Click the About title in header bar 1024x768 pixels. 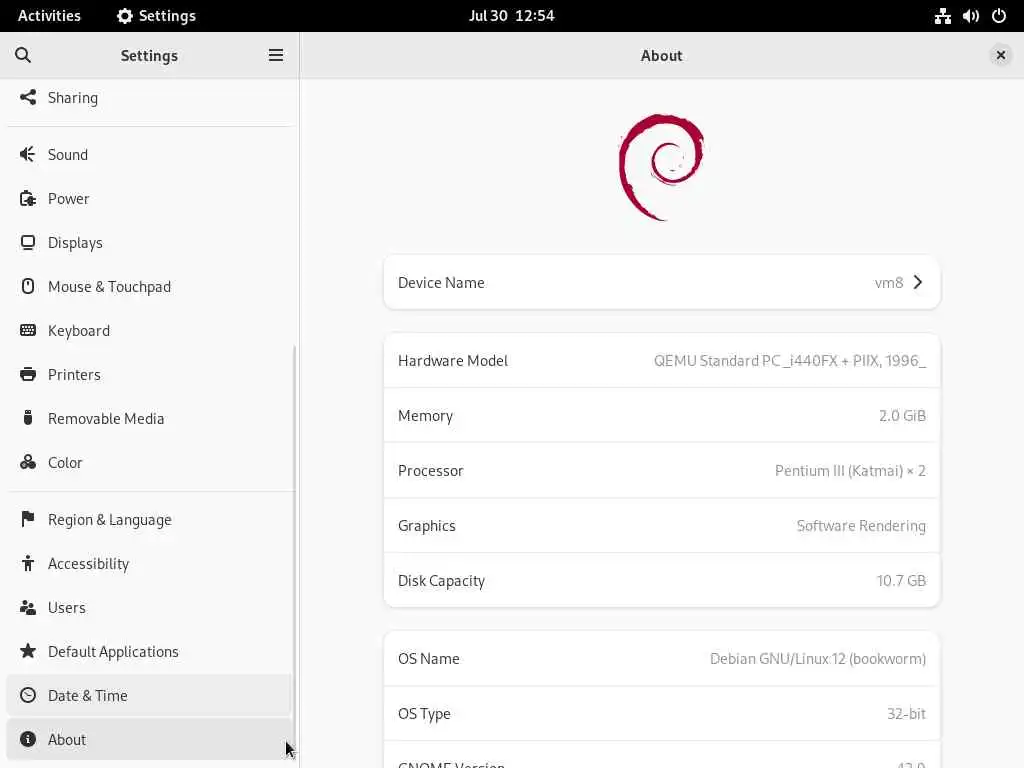(661, 56)
